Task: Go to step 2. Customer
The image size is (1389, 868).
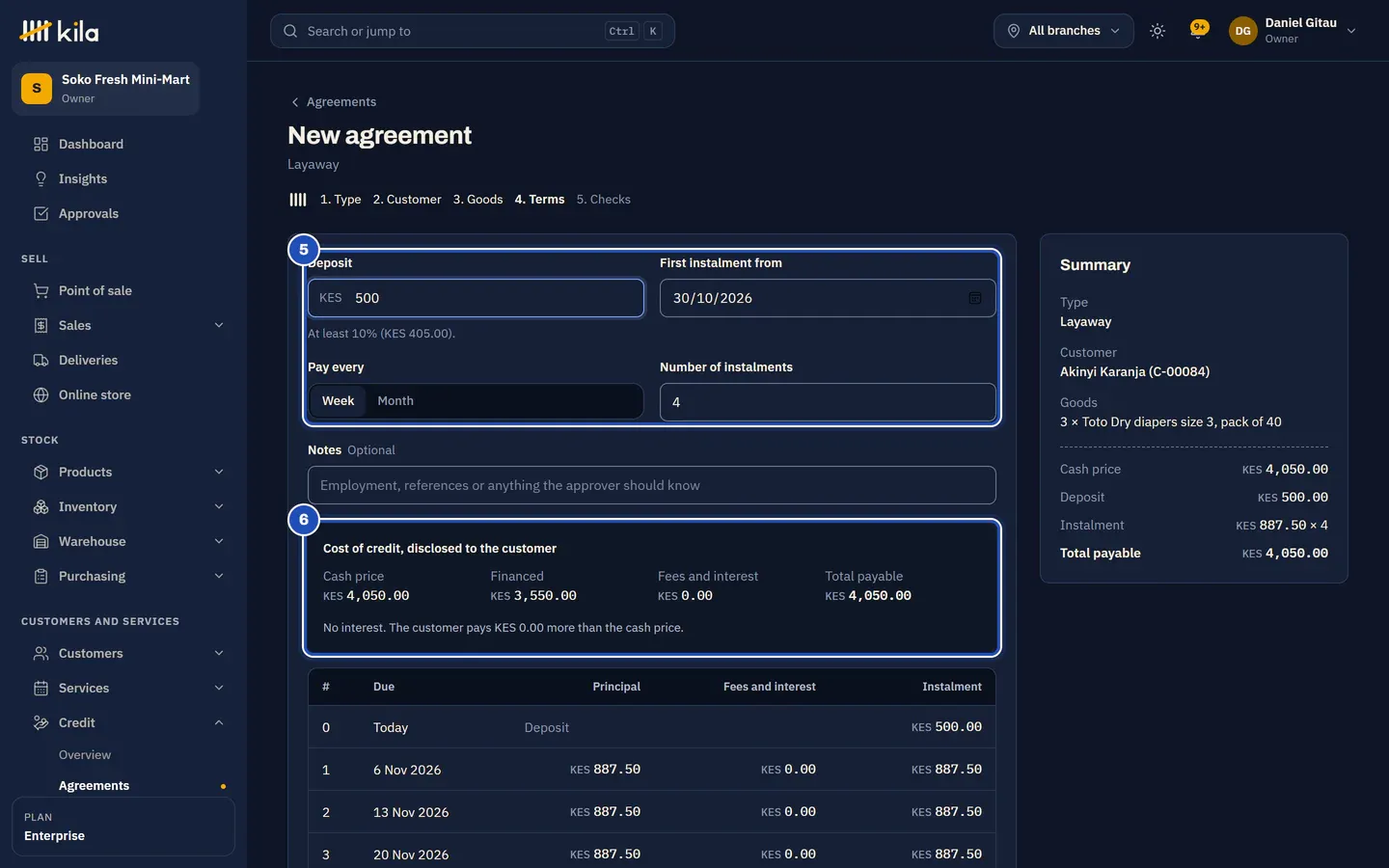Action: tap(407, 200)
